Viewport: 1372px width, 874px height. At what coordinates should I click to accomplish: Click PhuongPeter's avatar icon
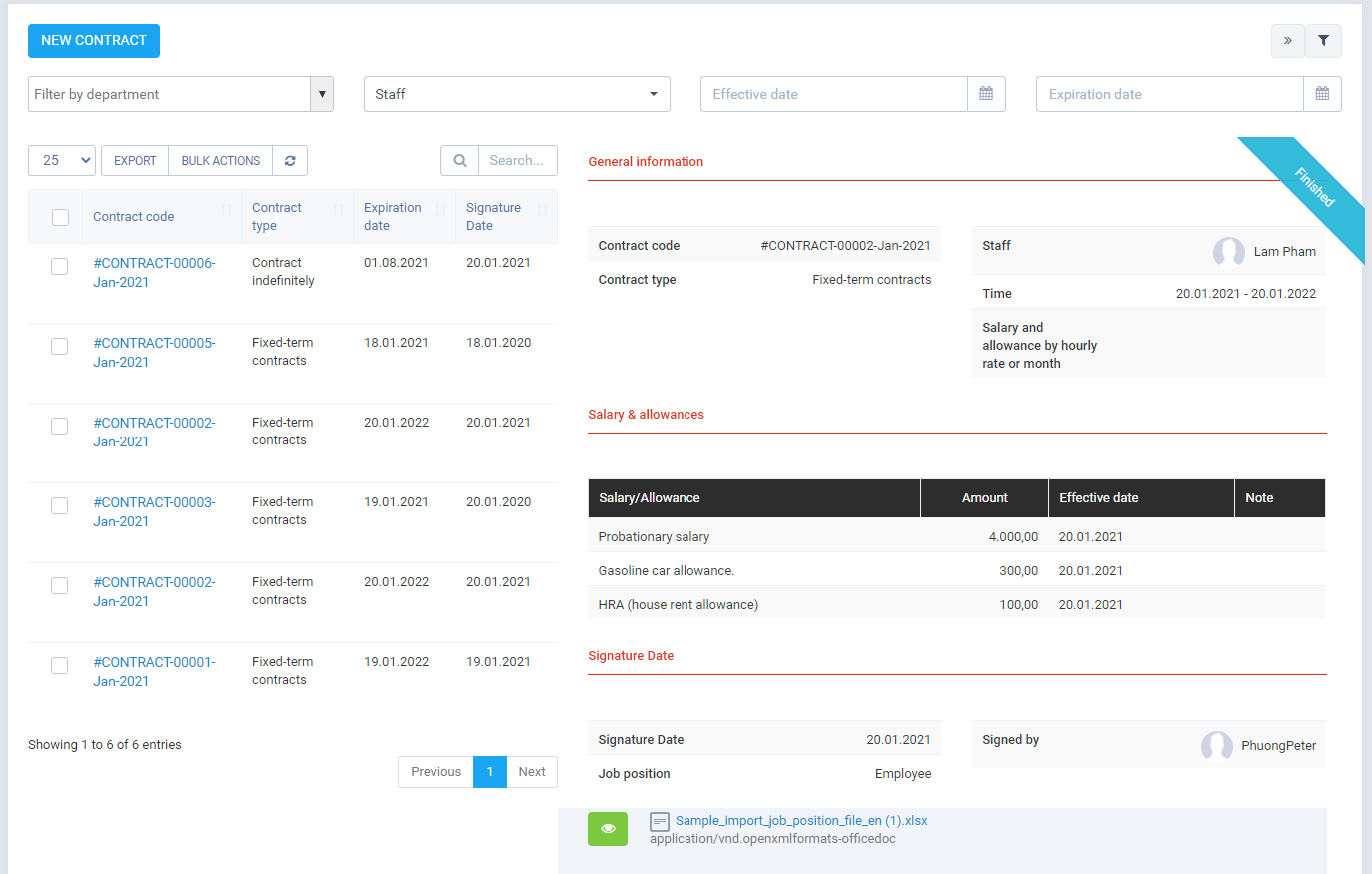click(1217, 746)
